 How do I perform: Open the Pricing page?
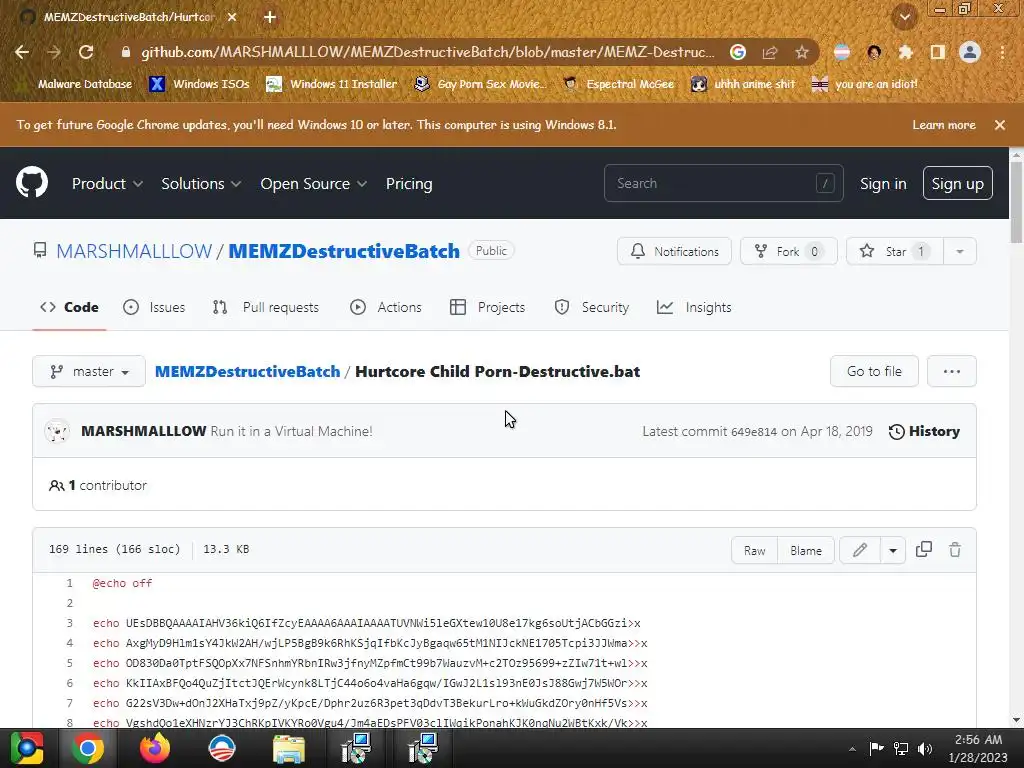coord(409,184)
